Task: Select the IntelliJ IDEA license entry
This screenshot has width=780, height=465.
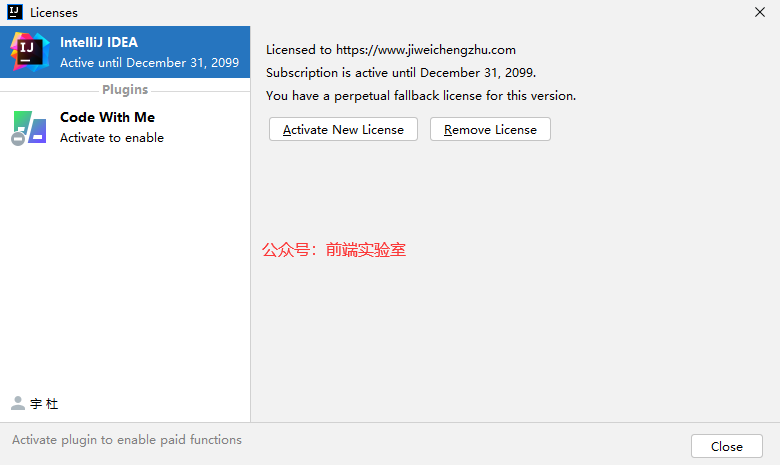Action: pos(125,52)
